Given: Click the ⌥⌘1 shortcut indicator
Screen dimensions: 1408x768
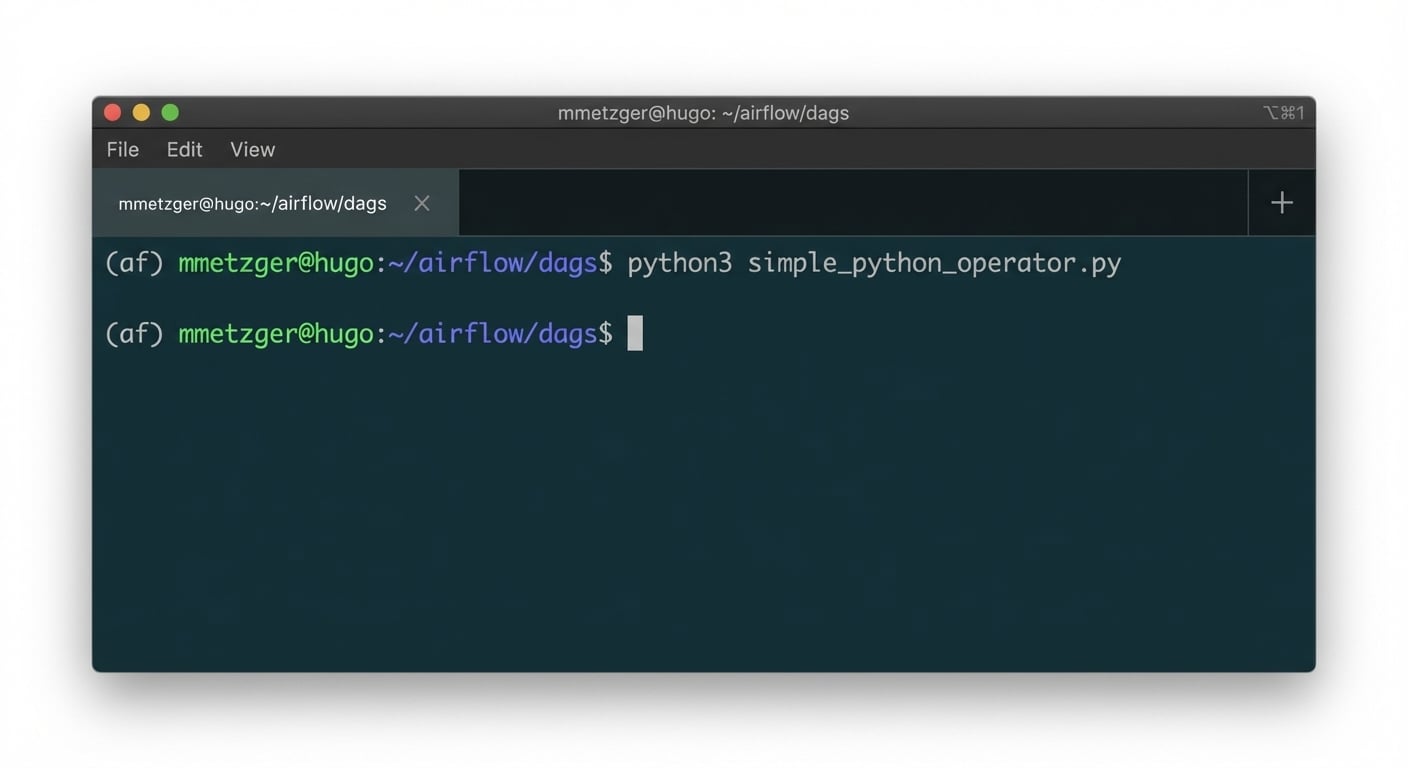Looking at the screenshot, I should (1283, 112).
